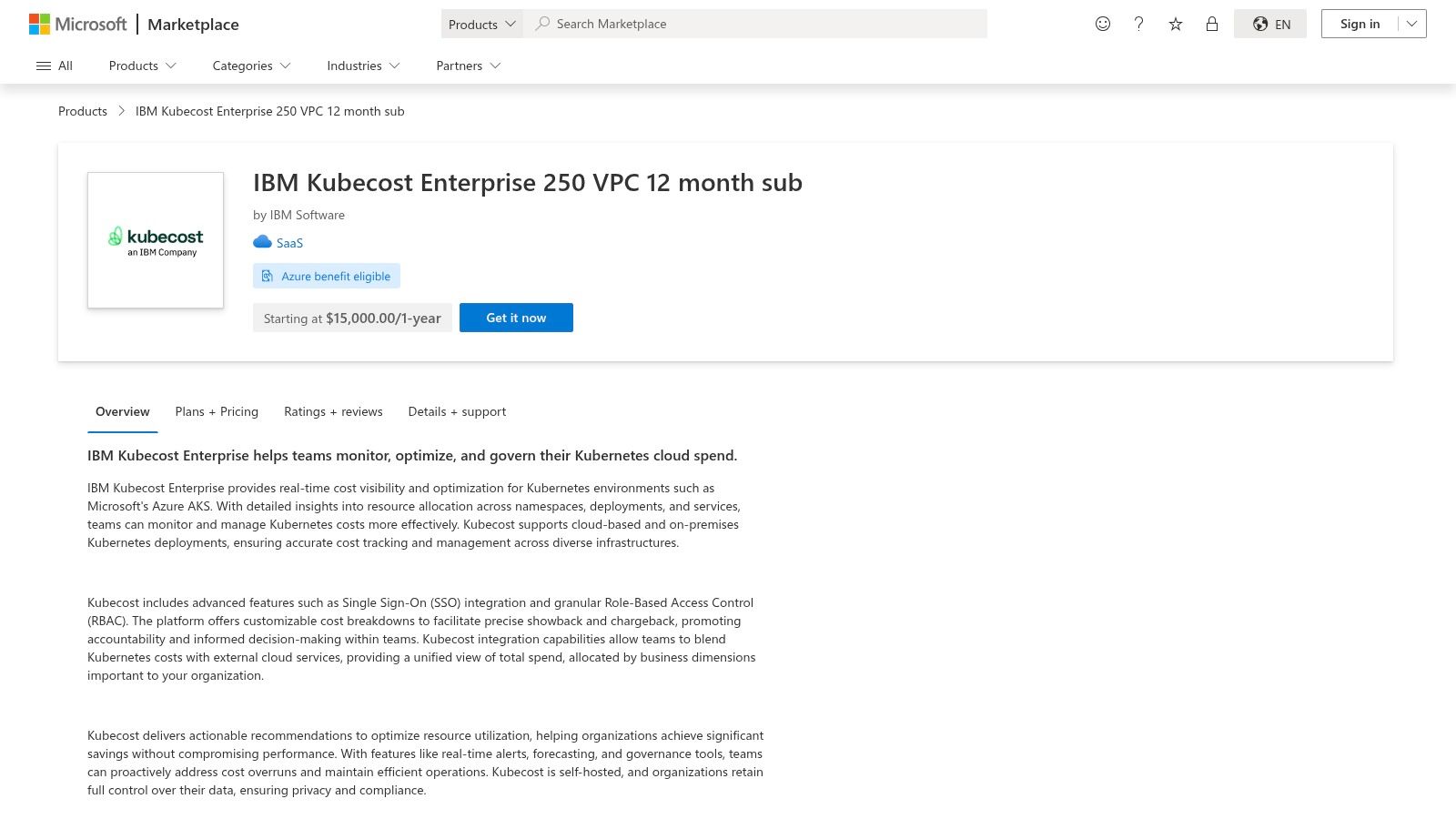
Task: Click the Get it now button
Action: click(x=516, y=318)
